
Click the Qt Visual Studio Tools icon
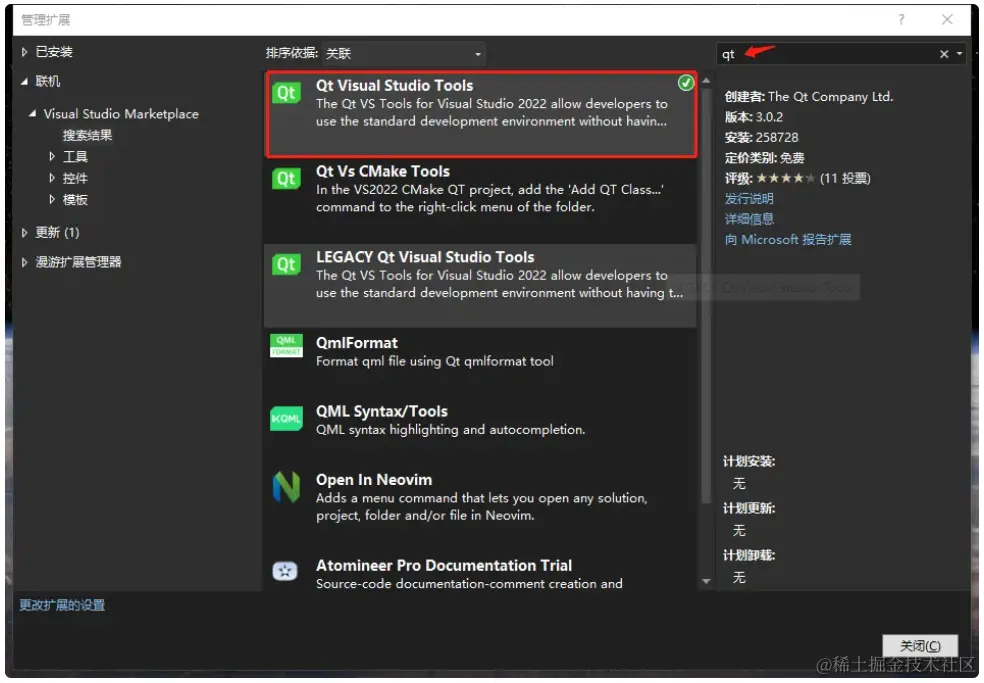click(x=286, y=93)
